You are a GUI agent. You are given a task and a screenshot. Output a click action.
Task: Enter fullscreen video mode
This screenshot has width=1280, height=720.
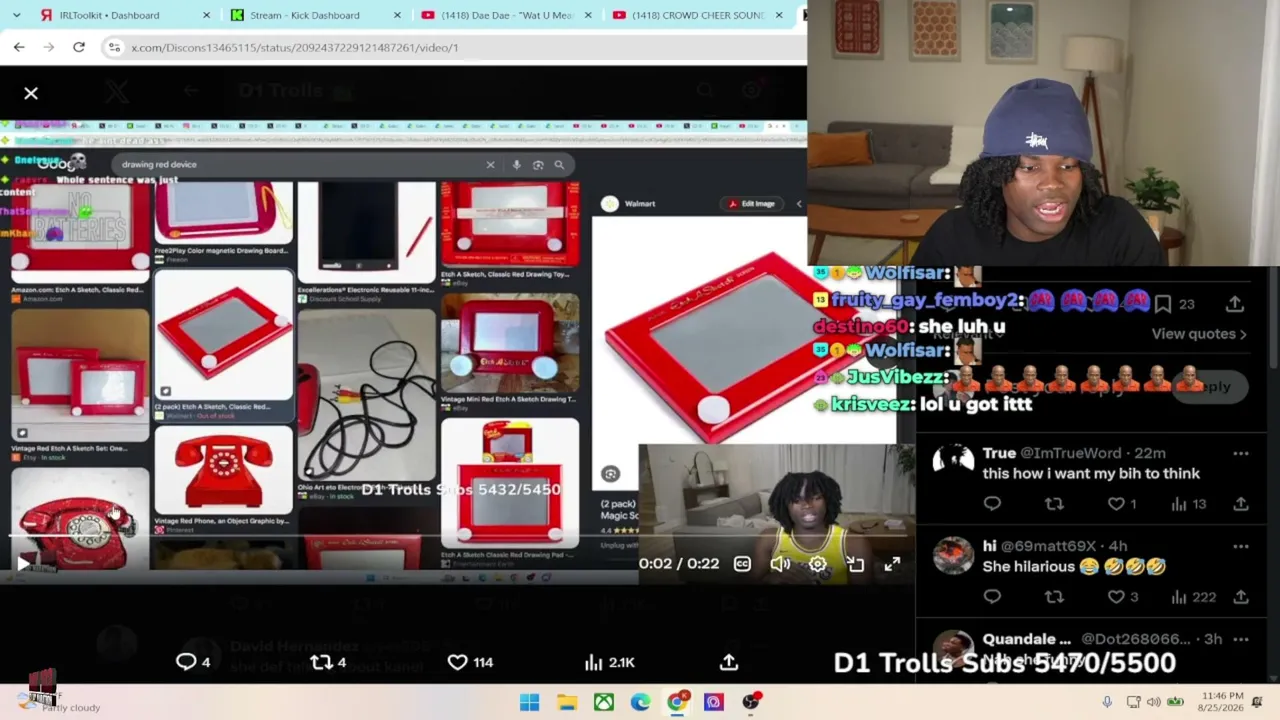892,564
